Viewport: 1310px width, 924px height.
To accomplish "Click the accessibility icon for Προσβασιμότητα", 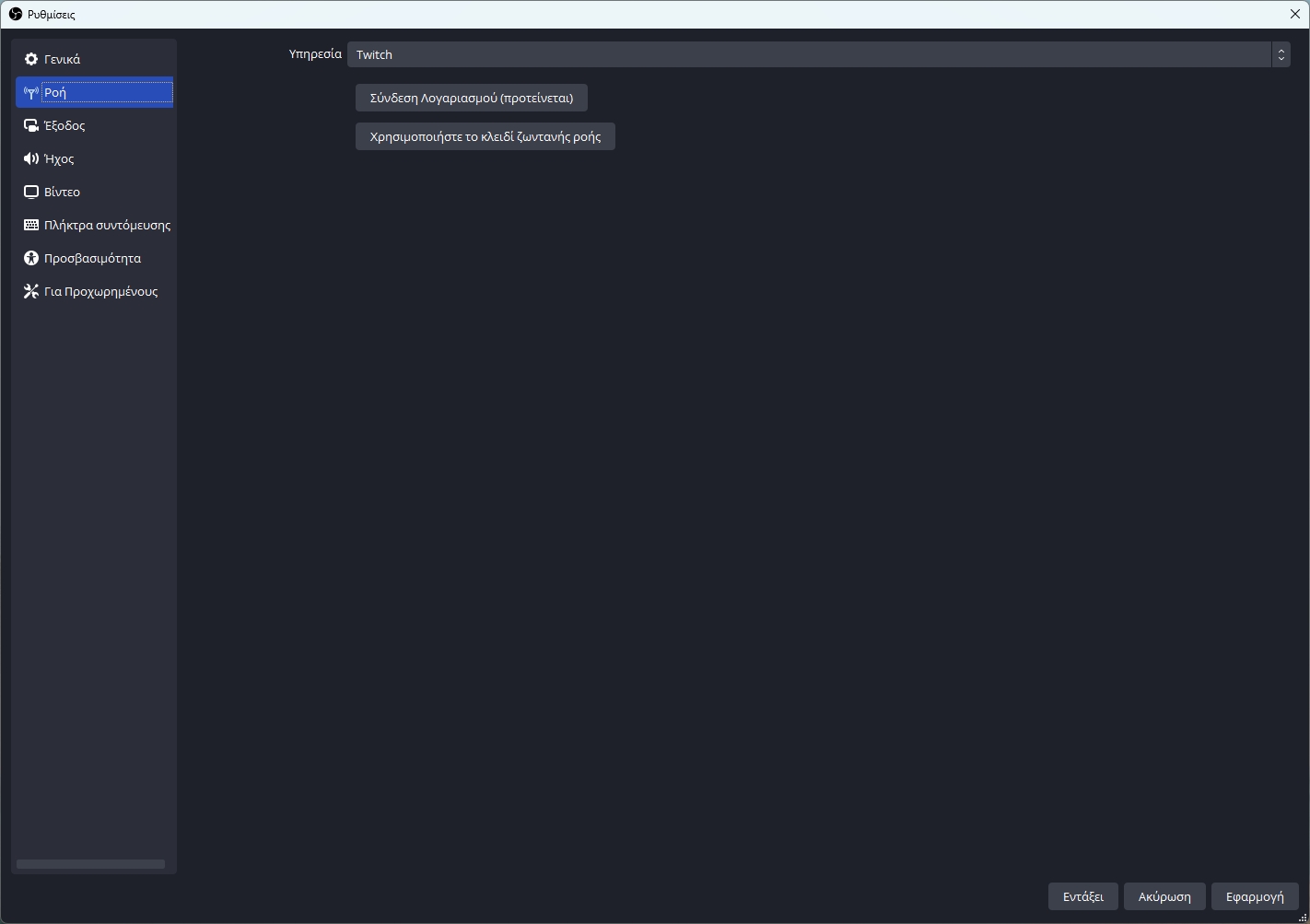I will (31, 259).
